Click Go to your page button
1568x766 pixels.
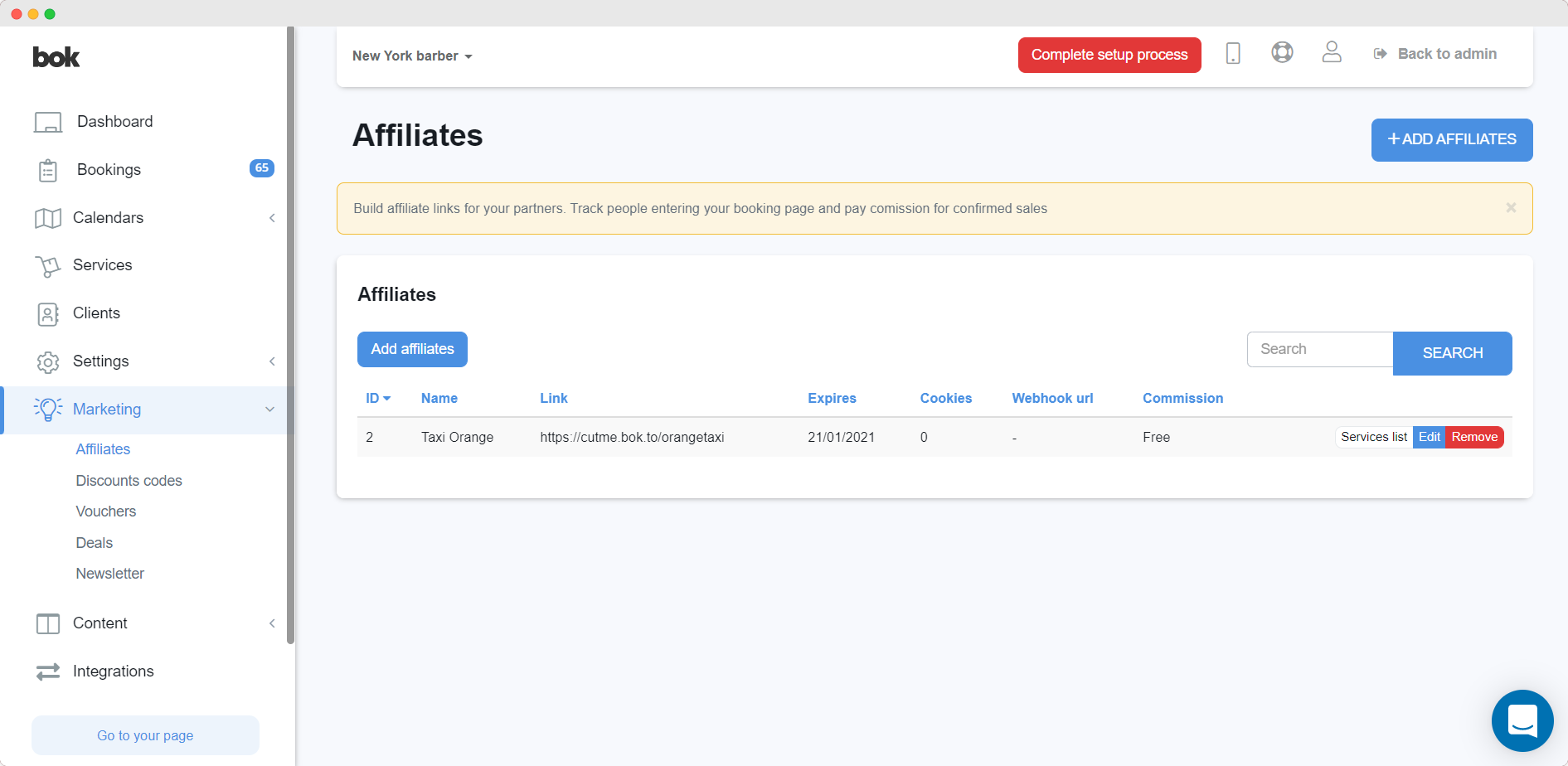click(145, 735)
